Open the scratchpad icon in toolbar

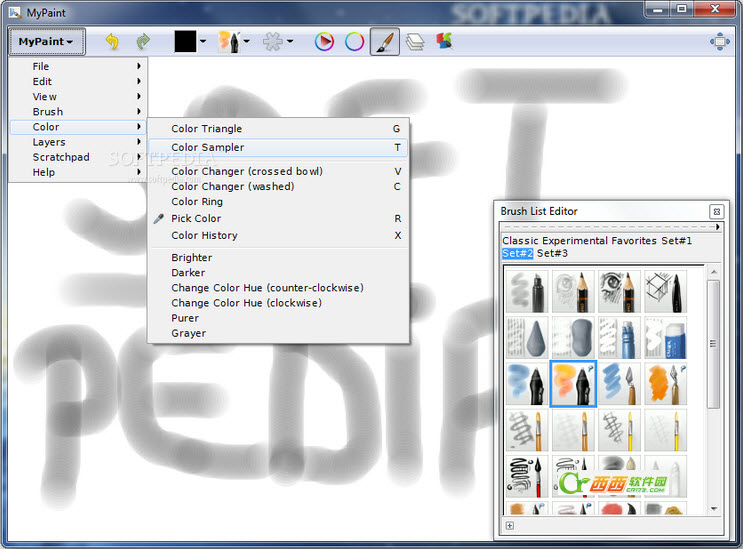(444, 41)
